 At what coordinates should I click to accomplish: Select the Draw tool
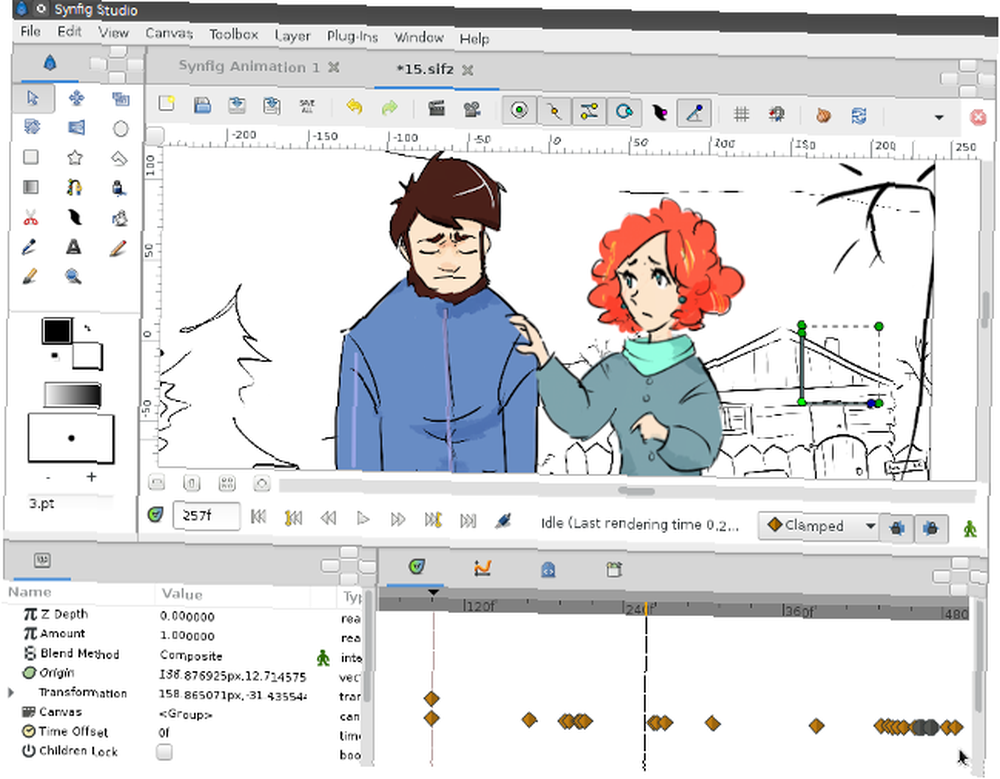[x=119, y=188]
